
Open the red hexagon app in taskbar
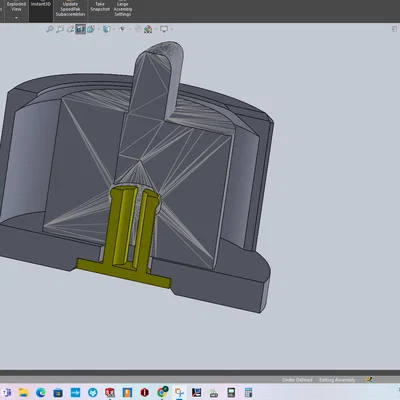[145, 392]
